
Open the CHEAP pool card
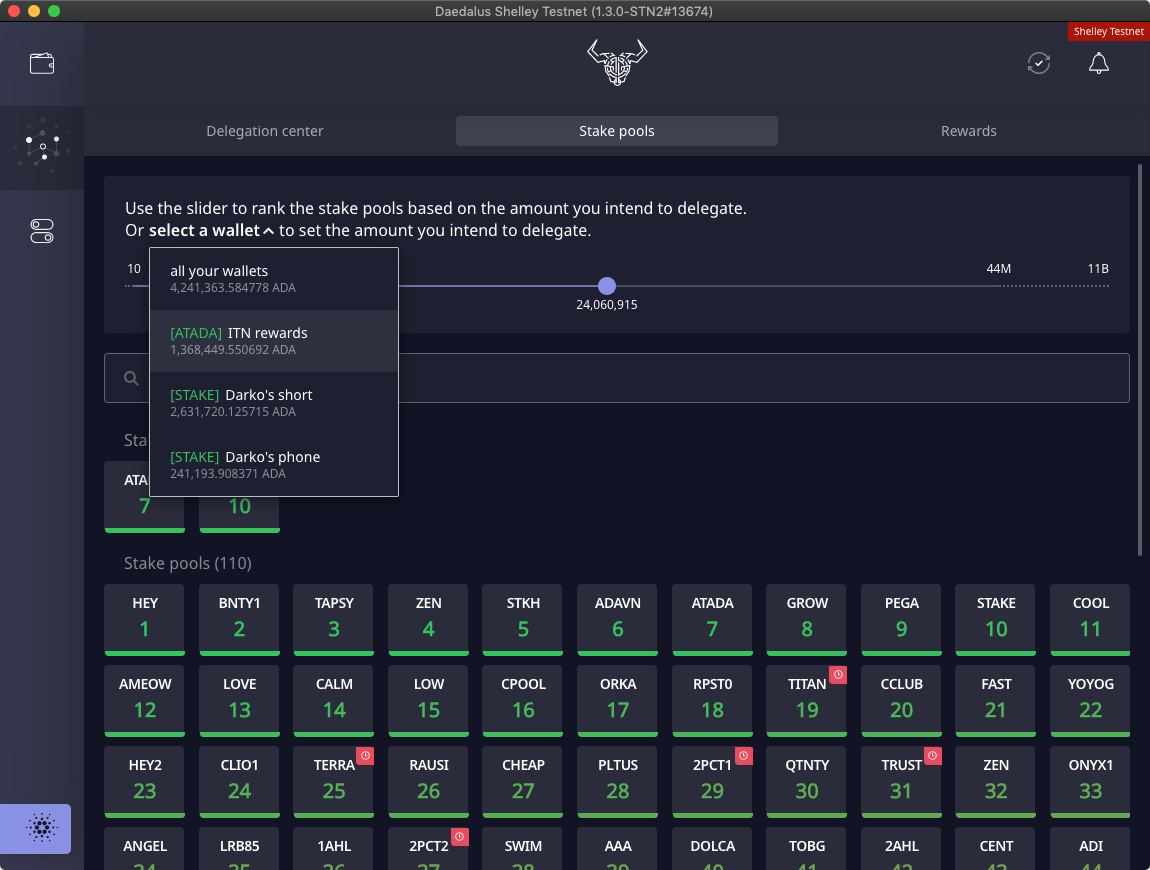[523, 781]
